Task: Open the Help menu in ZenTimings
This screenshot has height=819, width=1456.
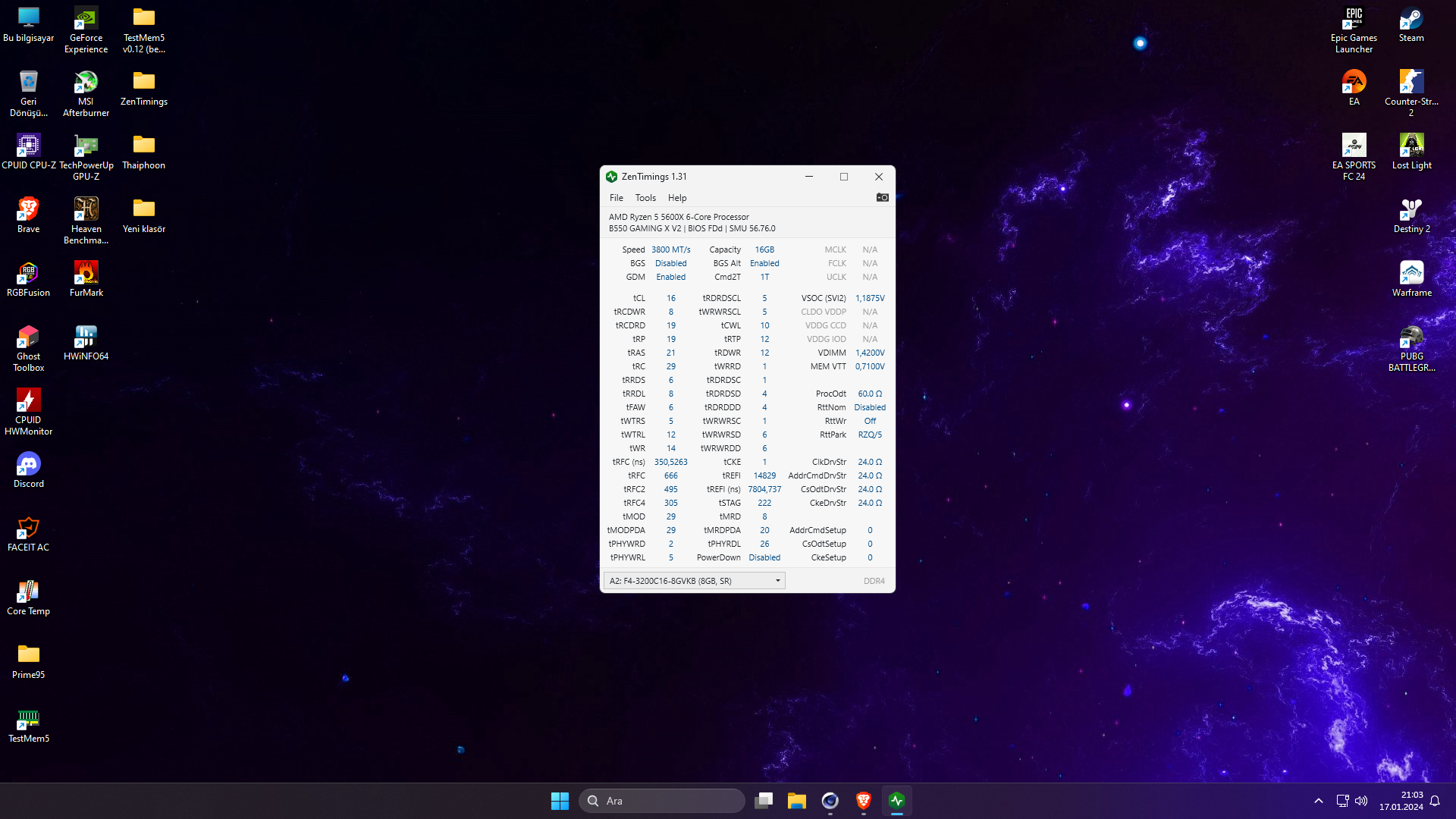Action: [677, 198]
